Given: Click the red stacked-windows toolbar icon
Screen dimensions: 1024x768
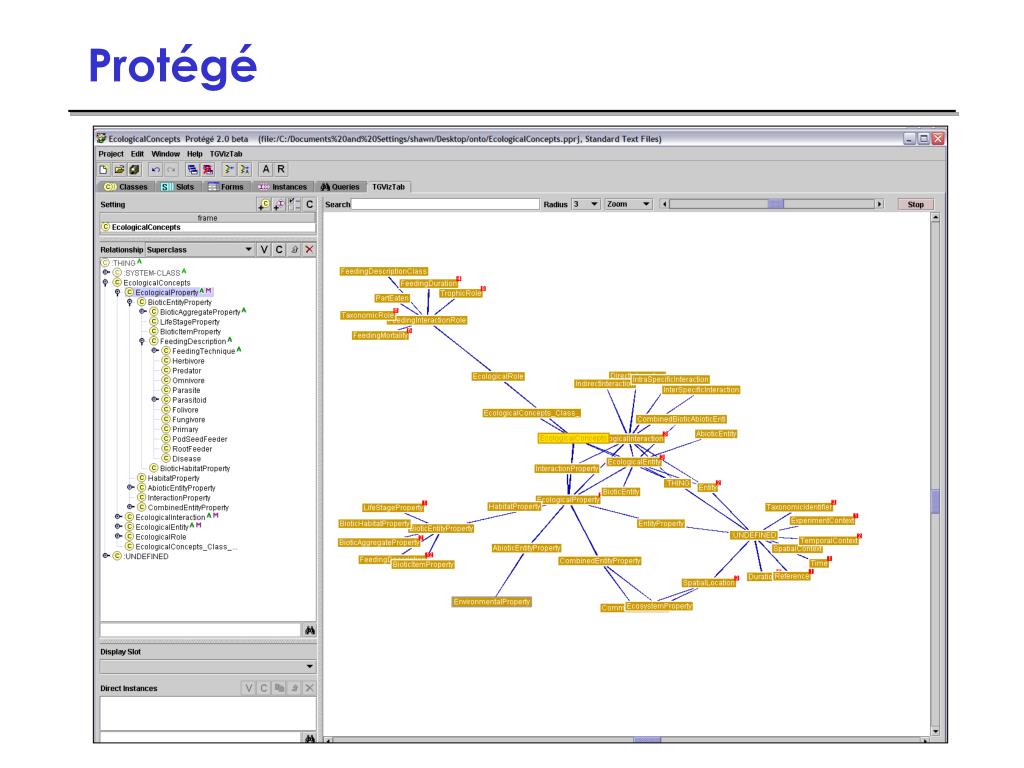Looking at the screenshot, I should pos(208,170).
